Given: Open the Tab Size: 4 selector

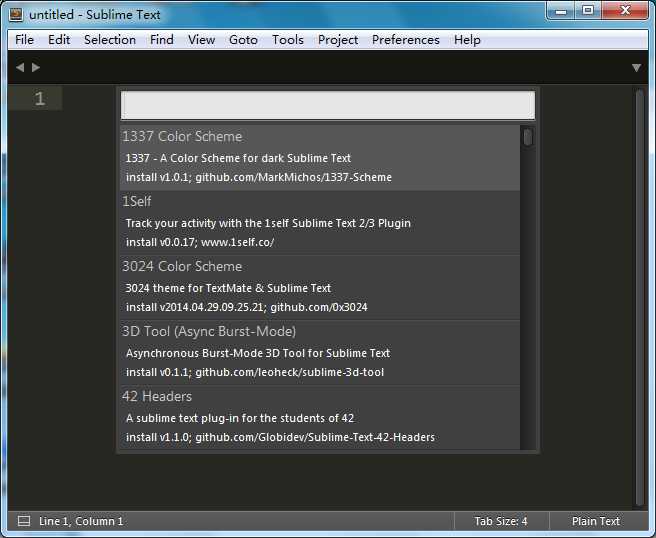Looking at the screenshot, I should pos(501,521).
